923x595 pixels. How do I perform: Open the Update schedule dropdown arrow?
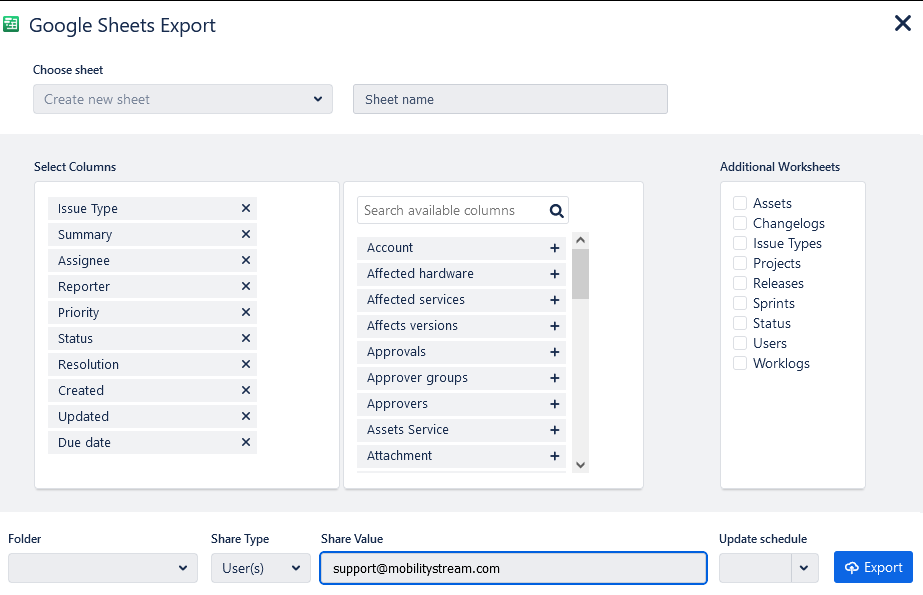(804, 568)
